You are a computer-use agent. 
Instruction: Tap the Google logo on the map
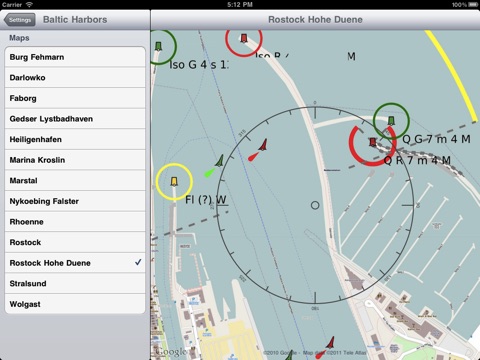point(172,351)
